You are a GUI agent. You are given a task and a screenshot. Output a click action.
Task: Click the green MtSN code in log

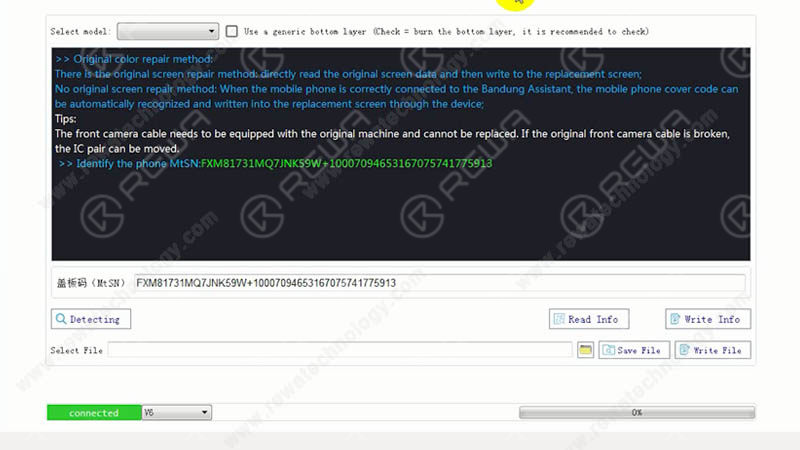tap(346, 163)
